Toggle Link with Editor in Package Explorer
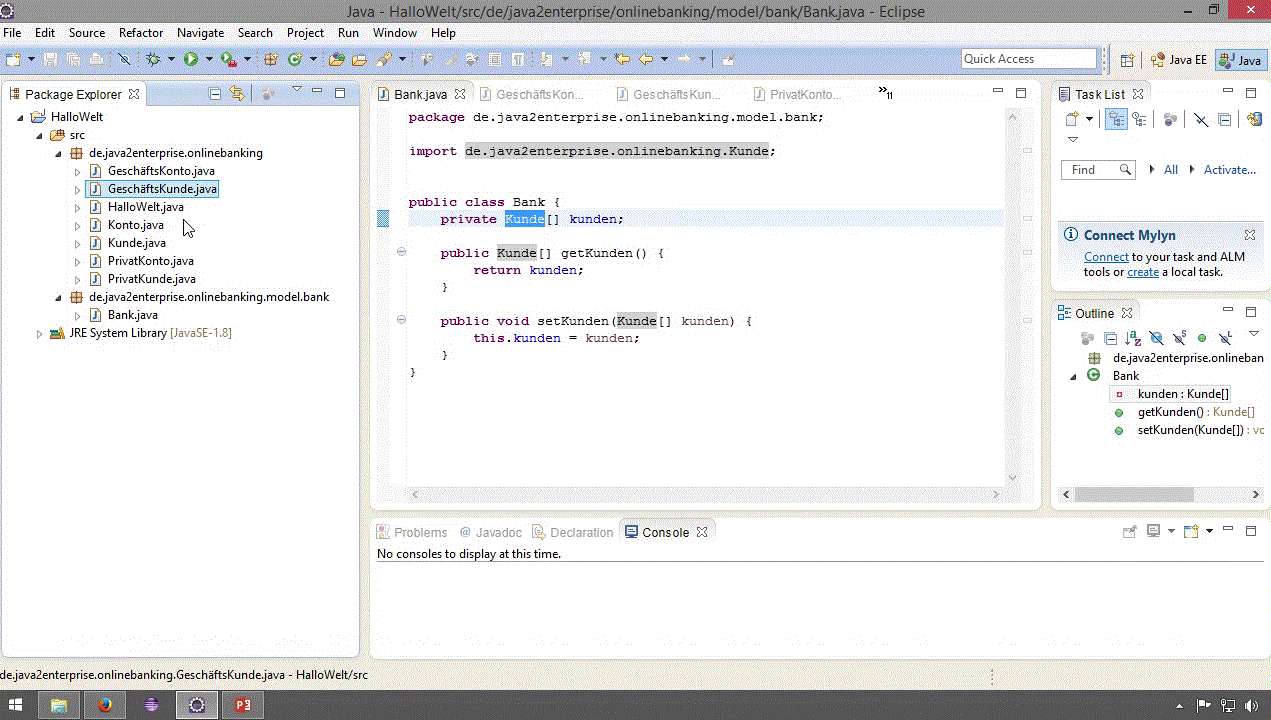Image resolution: width=1271 pixels, height=720 pixels. tap(236, 93)
